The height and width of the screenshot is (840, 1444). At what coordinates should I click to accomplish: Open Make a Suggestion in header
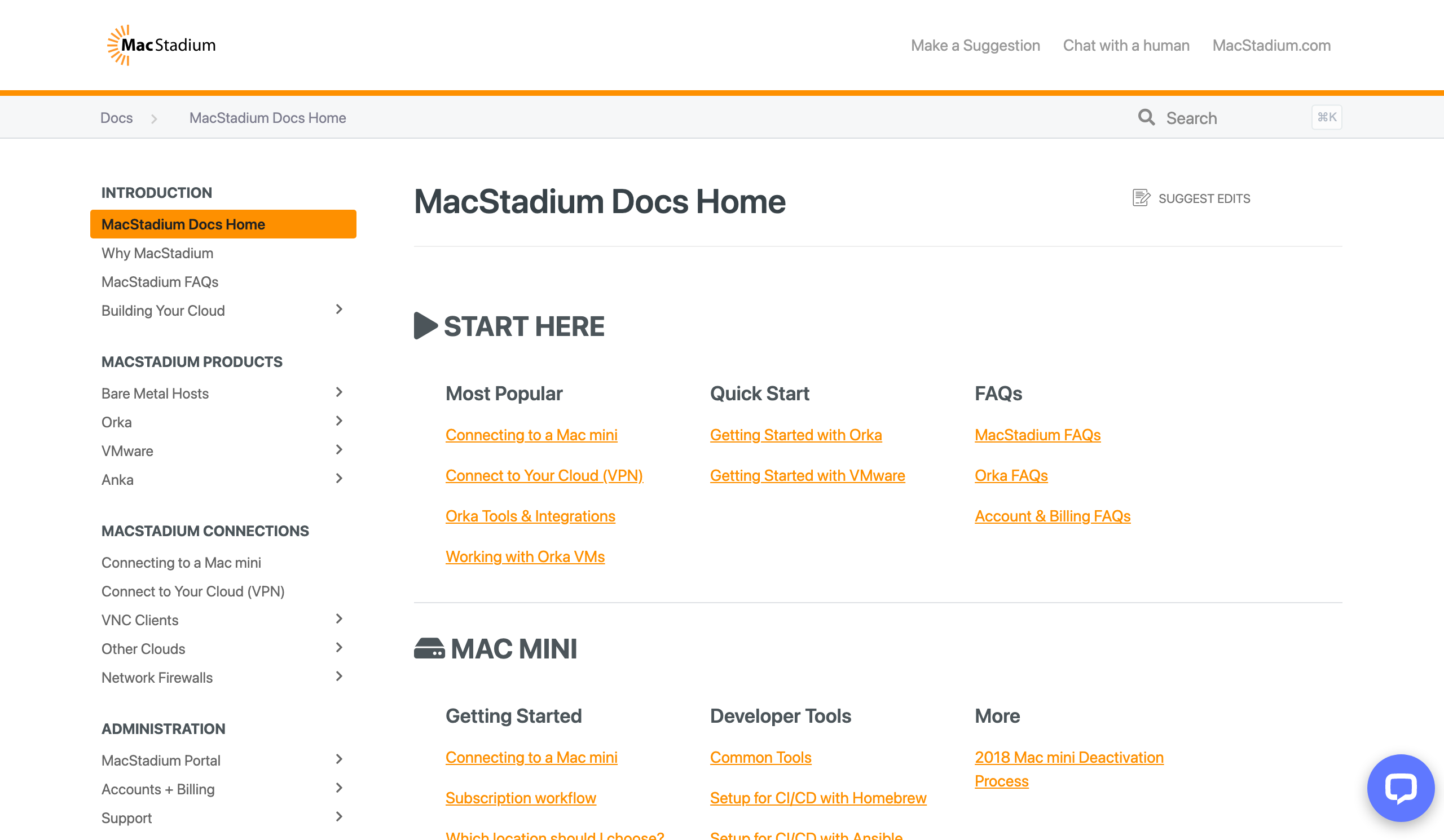pos(975,45)
